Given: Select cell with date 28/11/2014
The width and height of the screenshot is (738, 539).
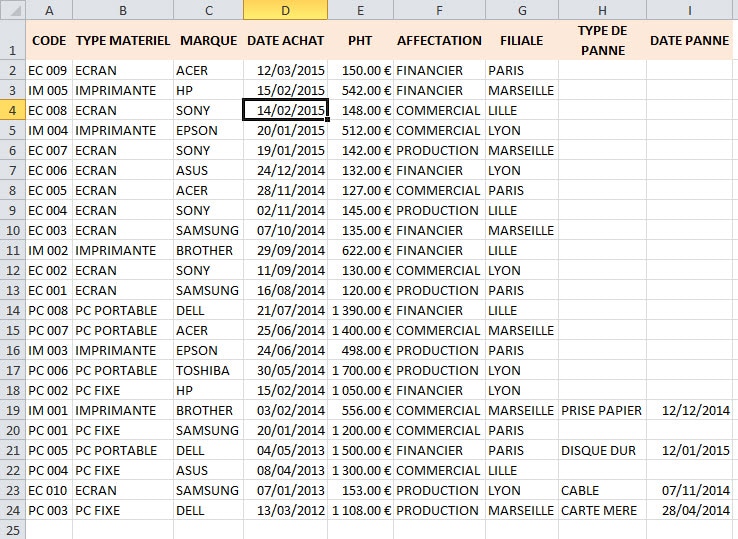Looking at the screenshot, I should pos(285,190).
